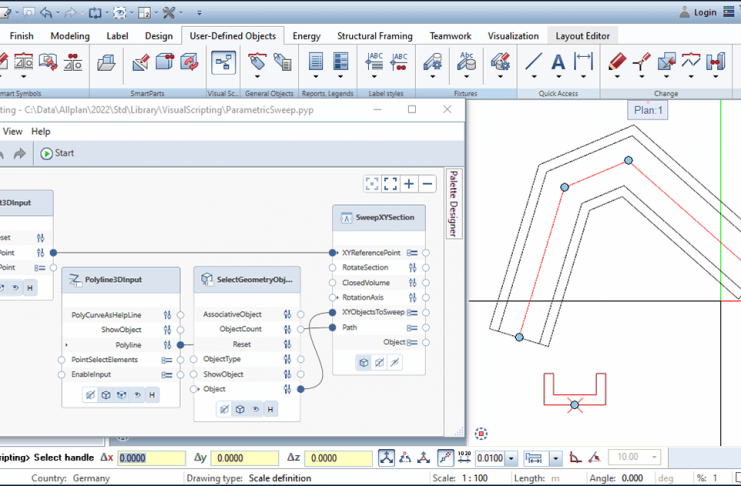The width and height of the screenshot is (741, 486).
Task: Toggle the ClosedVolume port on the SweepXYSection node
Action: click(x=412, y=283)
